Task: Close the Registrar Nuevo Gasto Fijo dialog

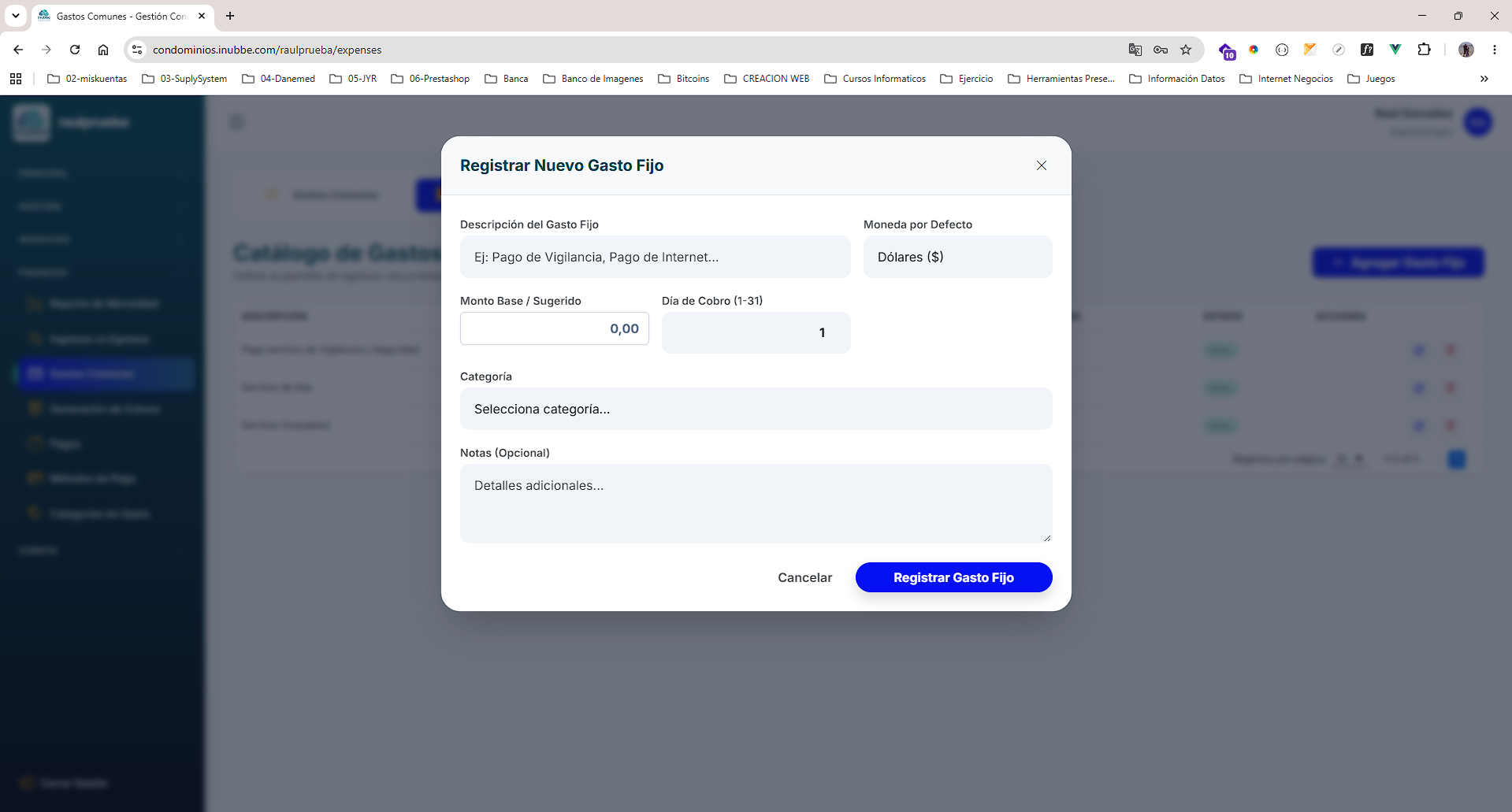Action: (1042, 165)
